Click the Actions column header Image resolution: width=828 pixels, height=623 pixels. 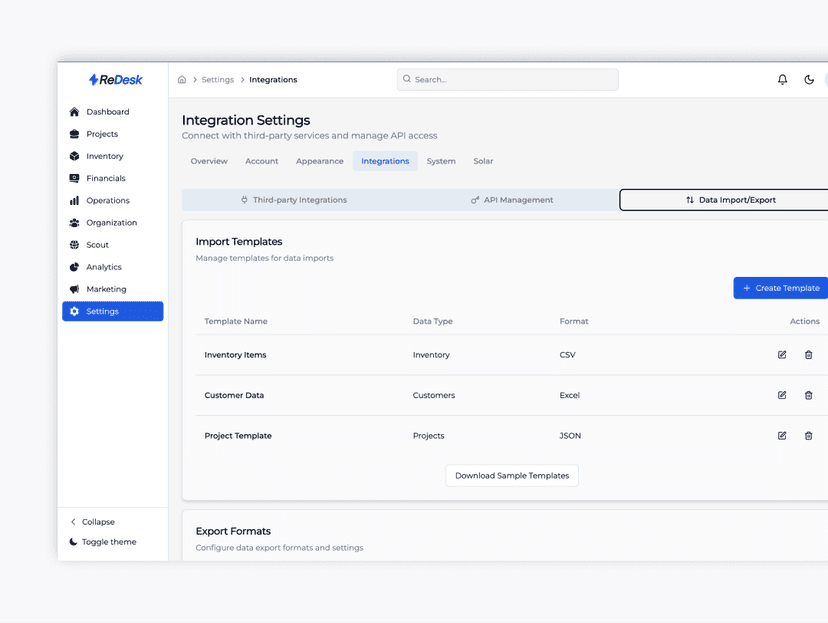pos(804,322)
